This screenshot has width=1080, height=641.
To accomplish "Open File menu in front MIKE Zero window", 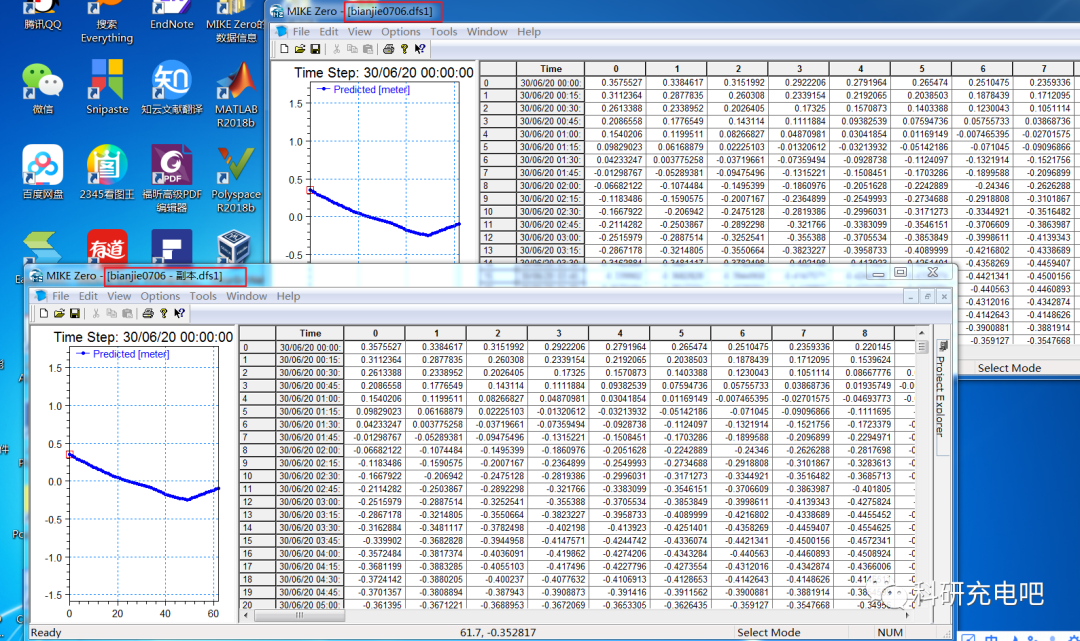I will click(x=61, y=296).
